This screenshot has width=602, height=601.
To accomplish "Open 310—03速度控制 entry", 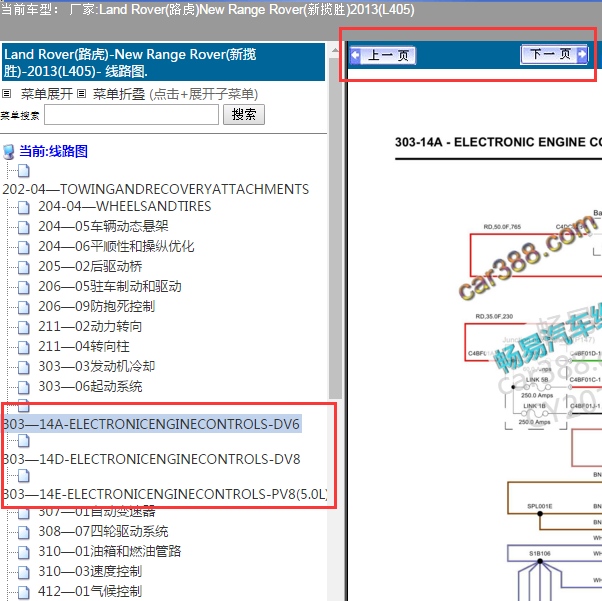I will [x=90, y=571].
